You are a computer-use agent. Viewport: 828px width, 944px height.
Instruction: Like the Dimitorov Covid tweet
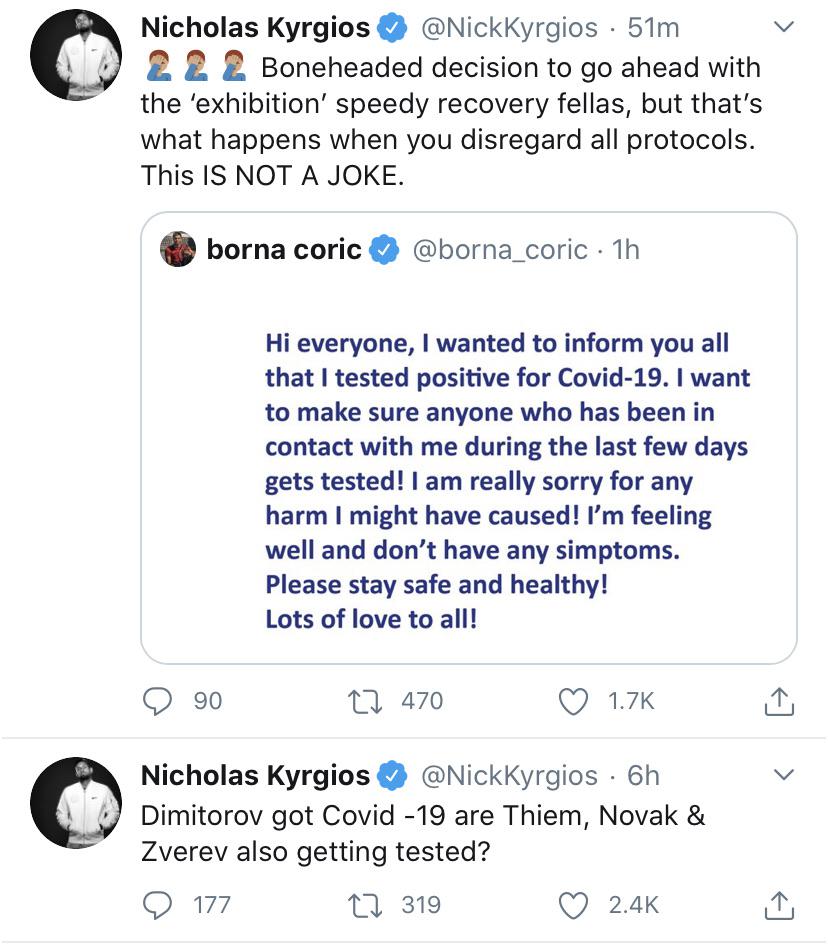click(x=573, y=905)
